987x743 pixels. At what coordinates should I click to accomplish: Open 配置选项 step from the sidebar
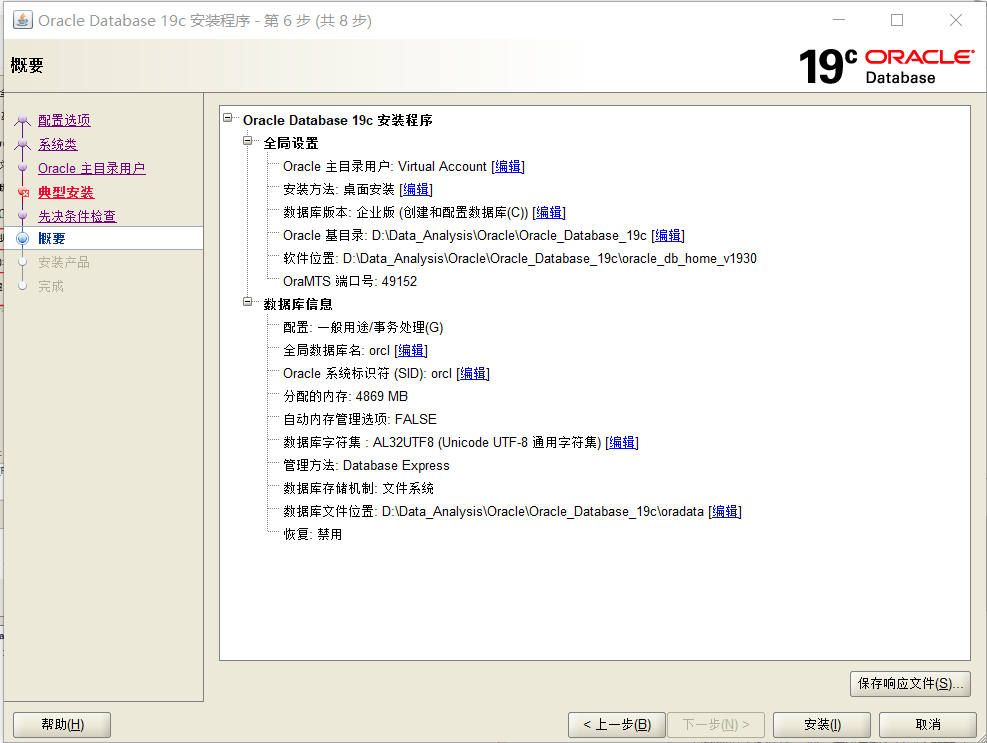tap(64, 120)
